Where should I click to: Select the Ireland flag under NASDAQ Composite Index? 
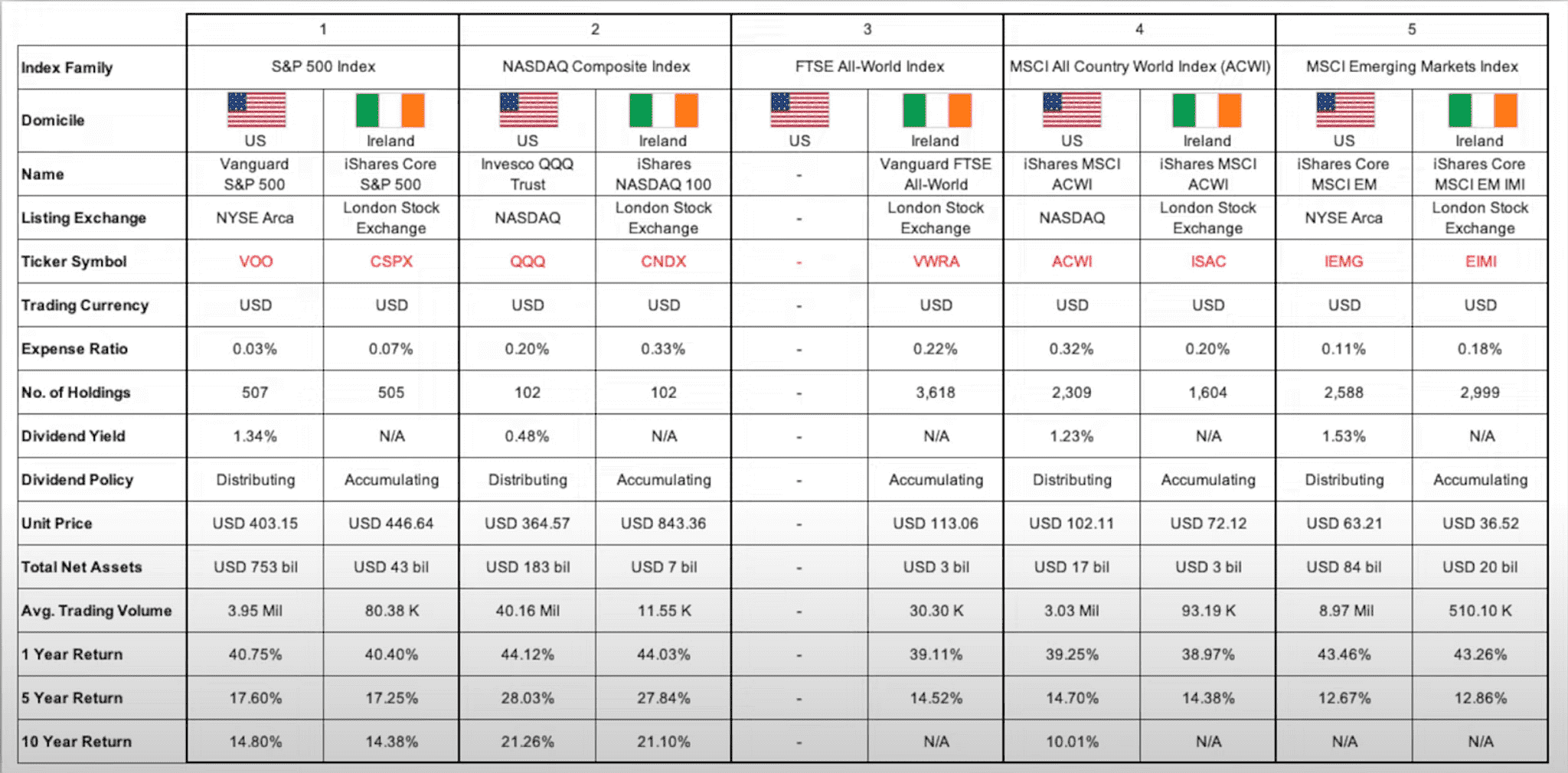663,110
